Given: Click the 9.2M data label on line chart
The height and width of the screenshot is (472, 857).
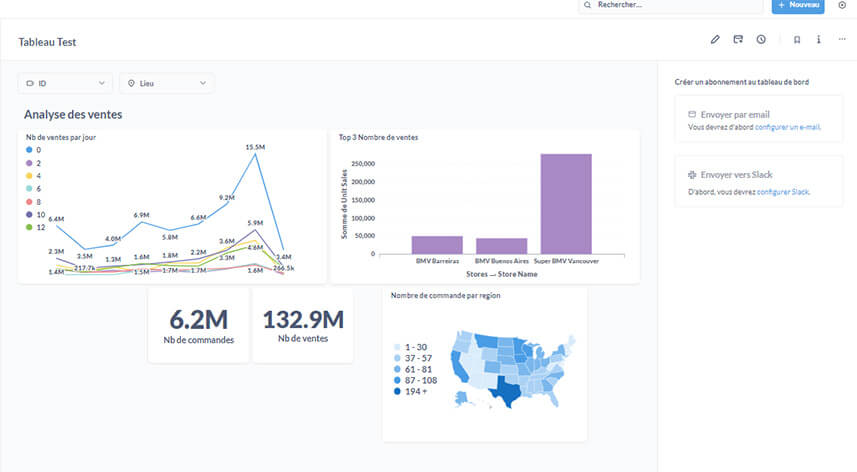Looking at the screenshot, I should point(226,198).
